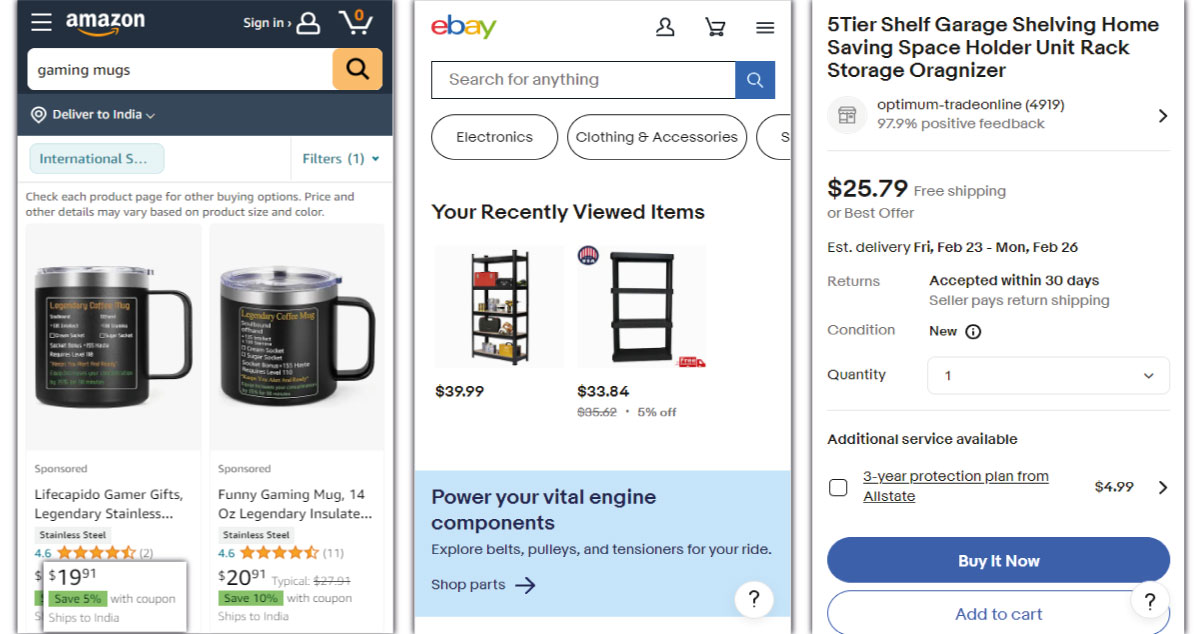Open the eBay shopping cart icon

point(715,27)
